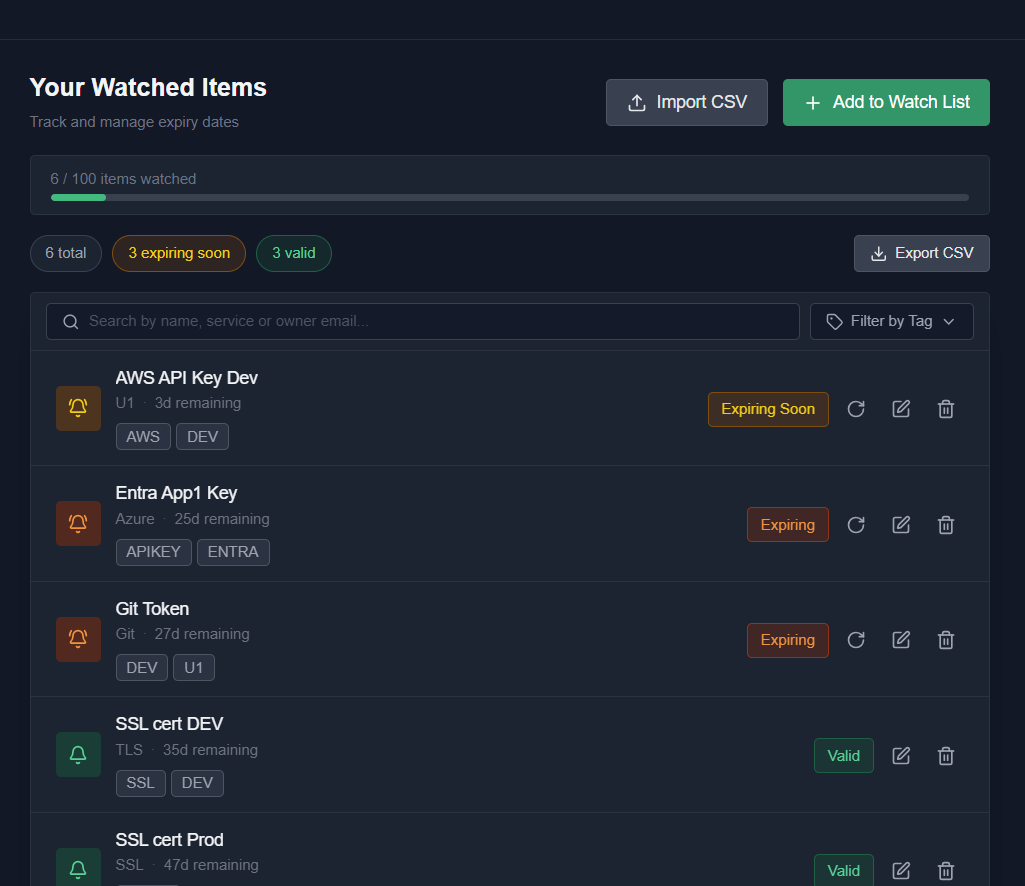Select the 3 expiring soon filter
Image resolution: width=1025 pixels, height=886 pixels.
click(x=179, y=253)
